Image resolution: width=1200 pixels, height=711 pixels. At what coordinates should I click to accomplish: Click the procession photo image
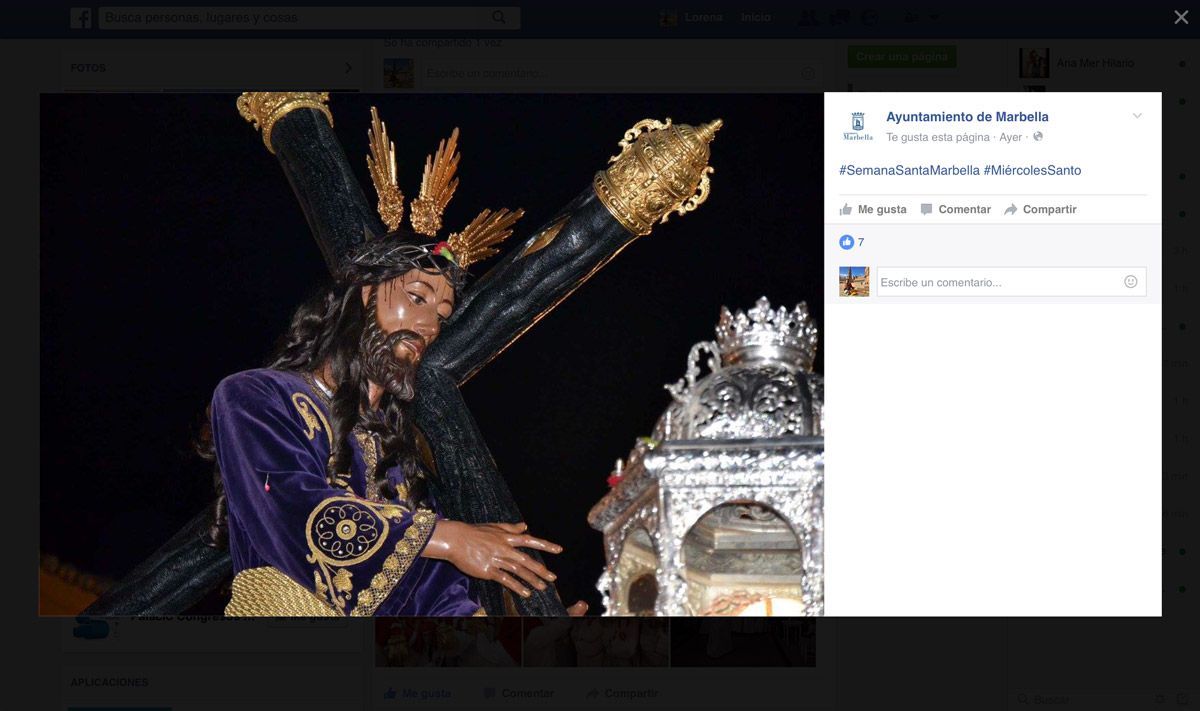[x=431, y=354]
